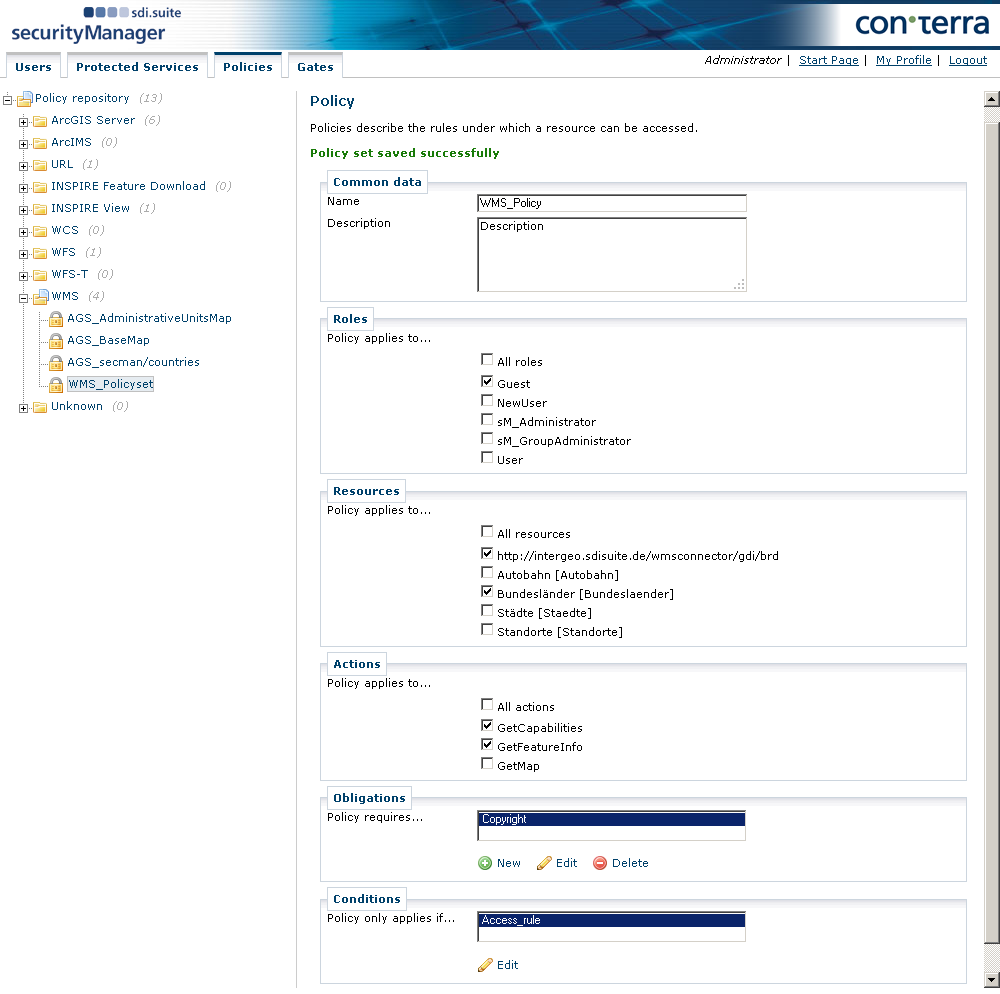Click the padlock icon beside WMS_Policyset
This screenshot has height=994, width=1000.
click(x=55, y=384)
